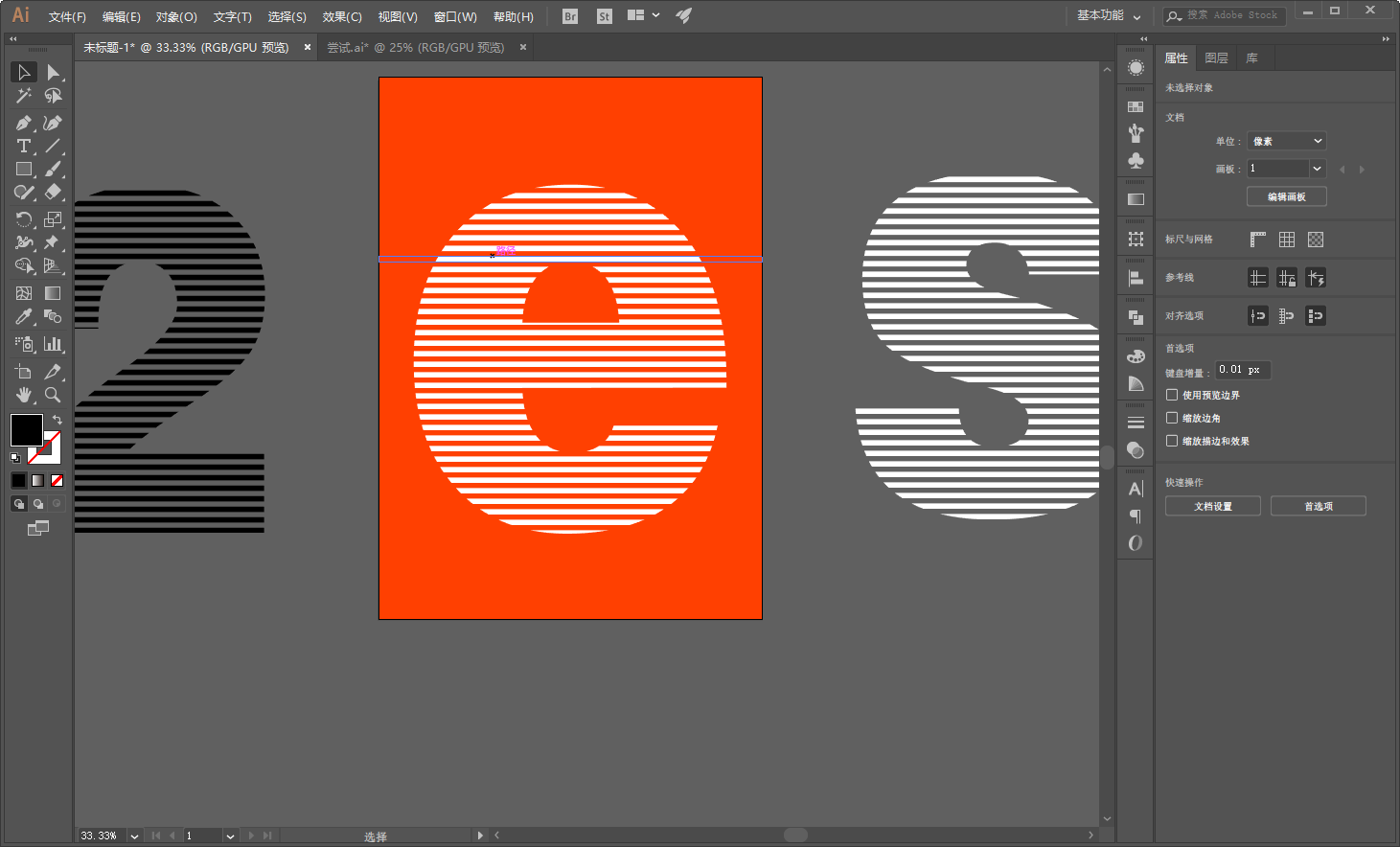
Task: Open the 窗口(W) menu
Action: 455,17
